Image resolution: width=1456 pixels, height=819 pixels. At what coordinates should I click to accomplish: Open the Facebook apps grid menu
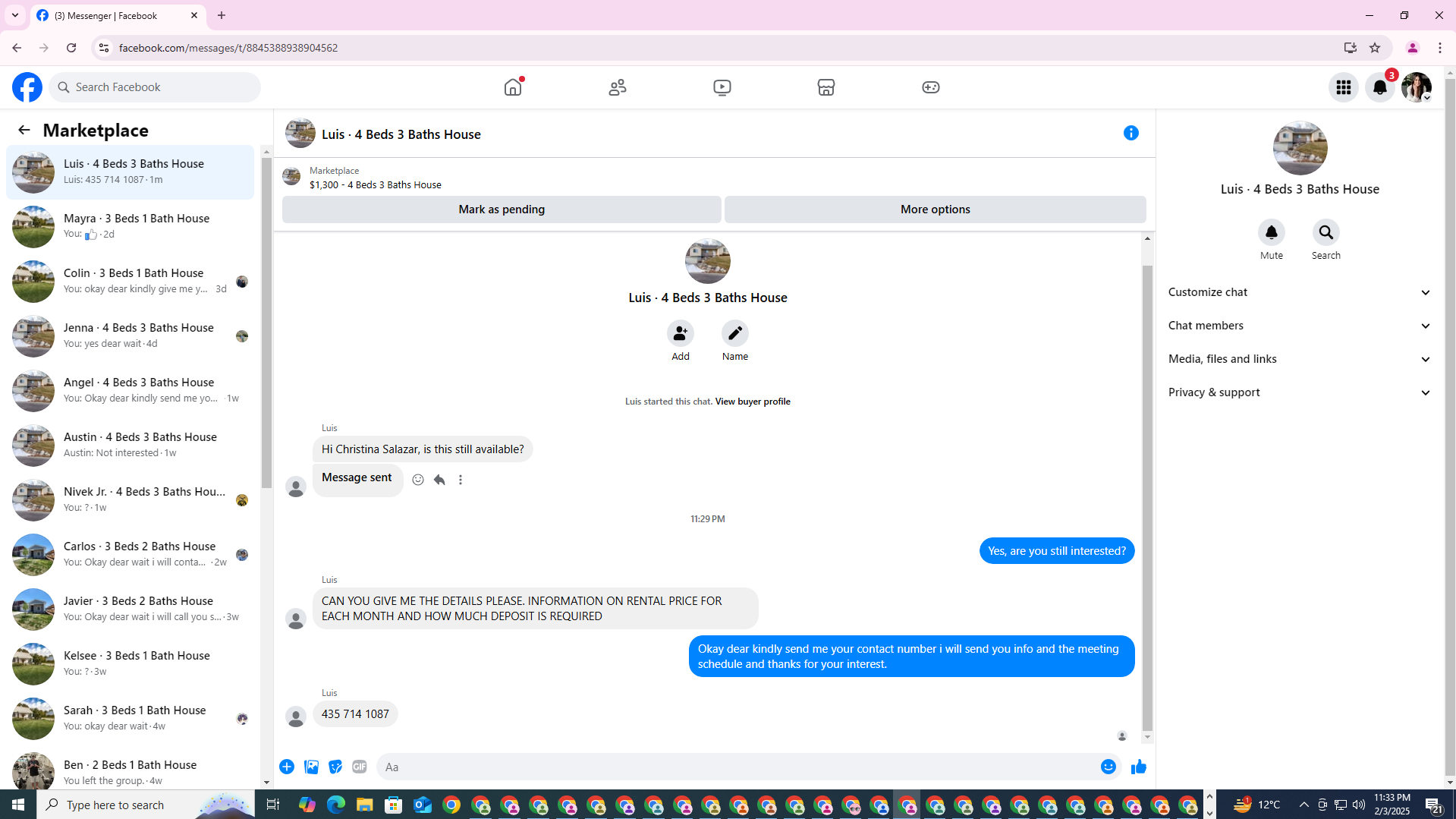1344,87
